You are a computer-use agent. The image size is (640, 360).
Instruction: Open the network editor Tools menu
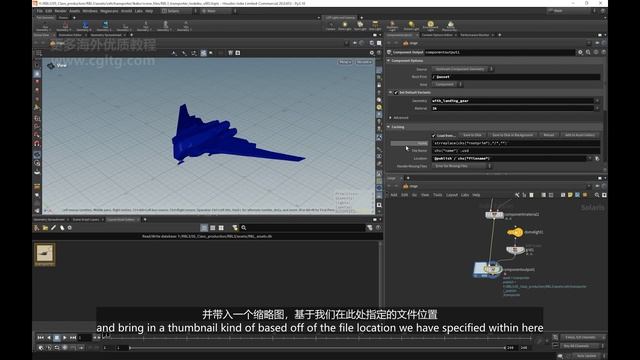point(438,195)
